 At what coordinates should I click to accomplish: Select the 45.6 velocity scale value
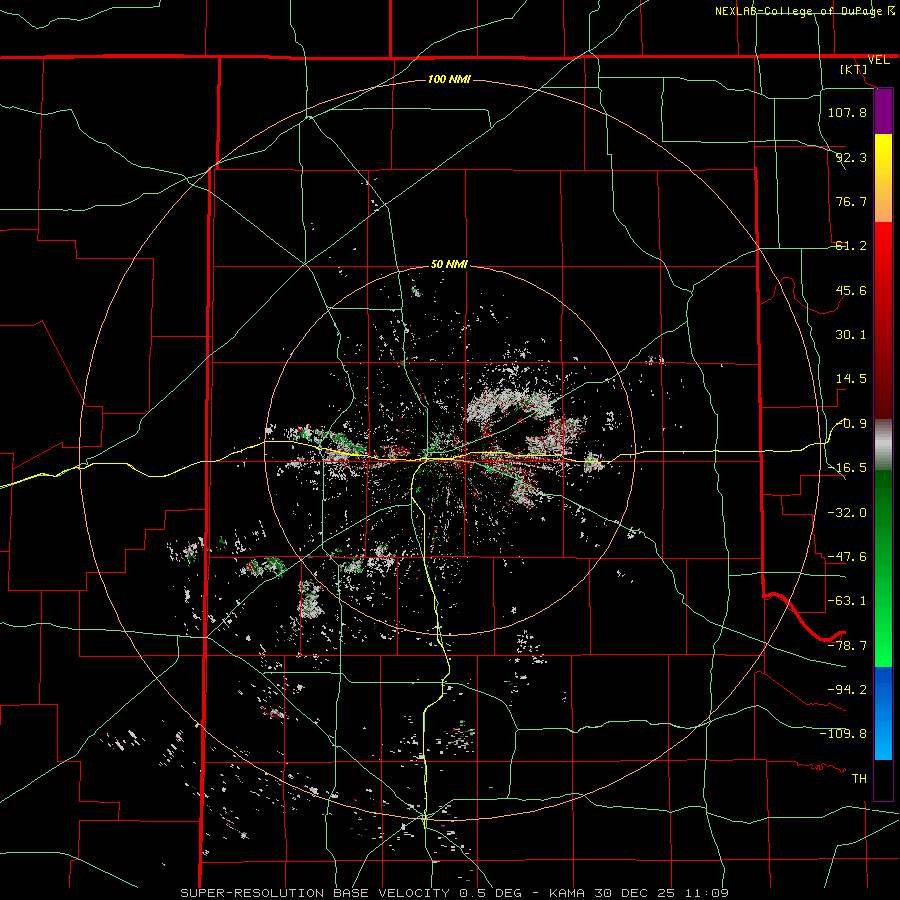click(x=851, y=290)
